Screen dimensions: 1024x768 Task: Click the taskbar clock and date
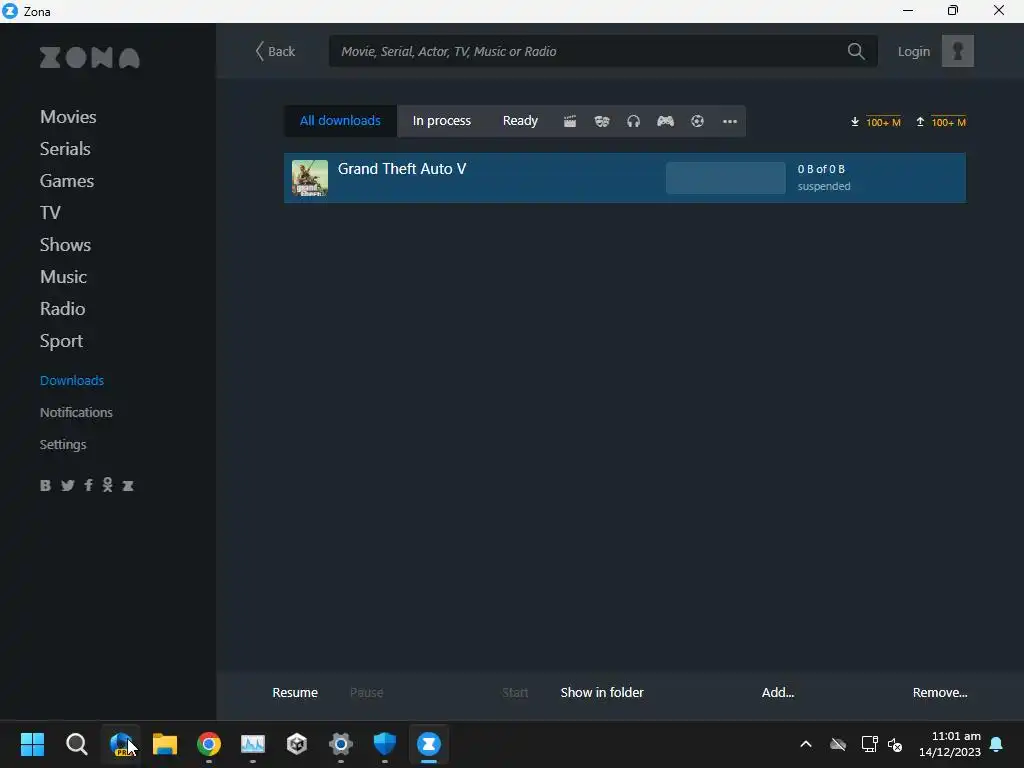click(x=950, y=744)
